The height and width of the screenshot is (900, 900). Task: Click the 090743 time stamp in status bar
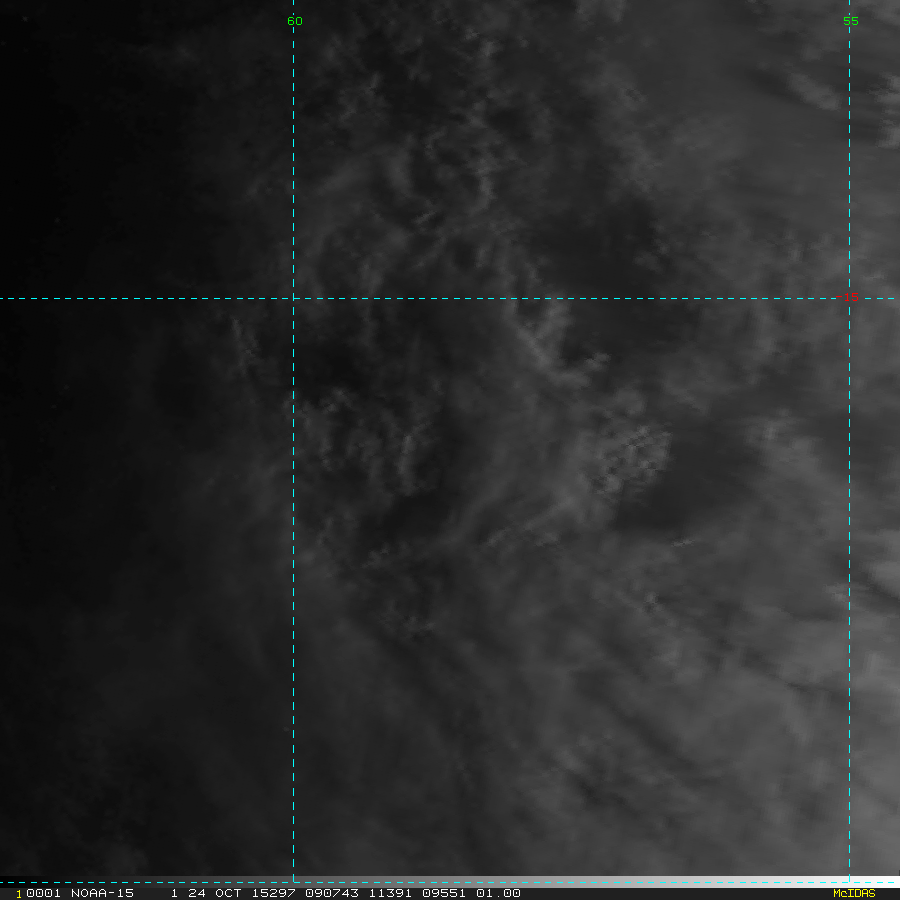pyautogui.click(x=332, y=893)
